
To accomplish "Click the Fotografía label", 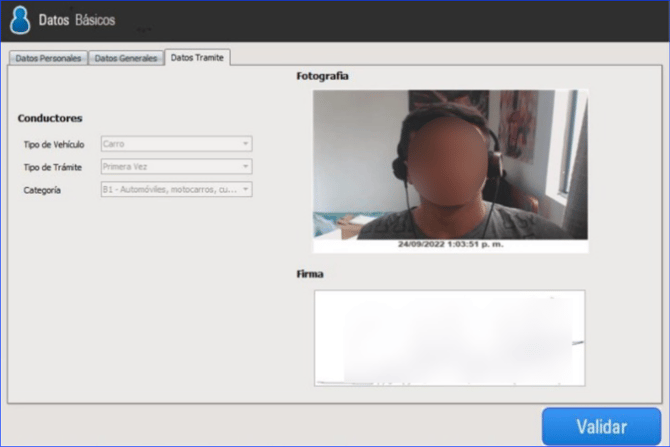I will [x=322, y=76].
